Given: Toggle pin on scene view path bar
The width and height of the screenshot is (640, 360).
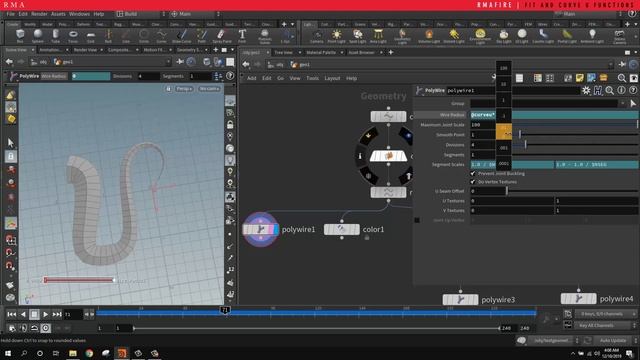Looking at the screenshot, I should (180, 62).
